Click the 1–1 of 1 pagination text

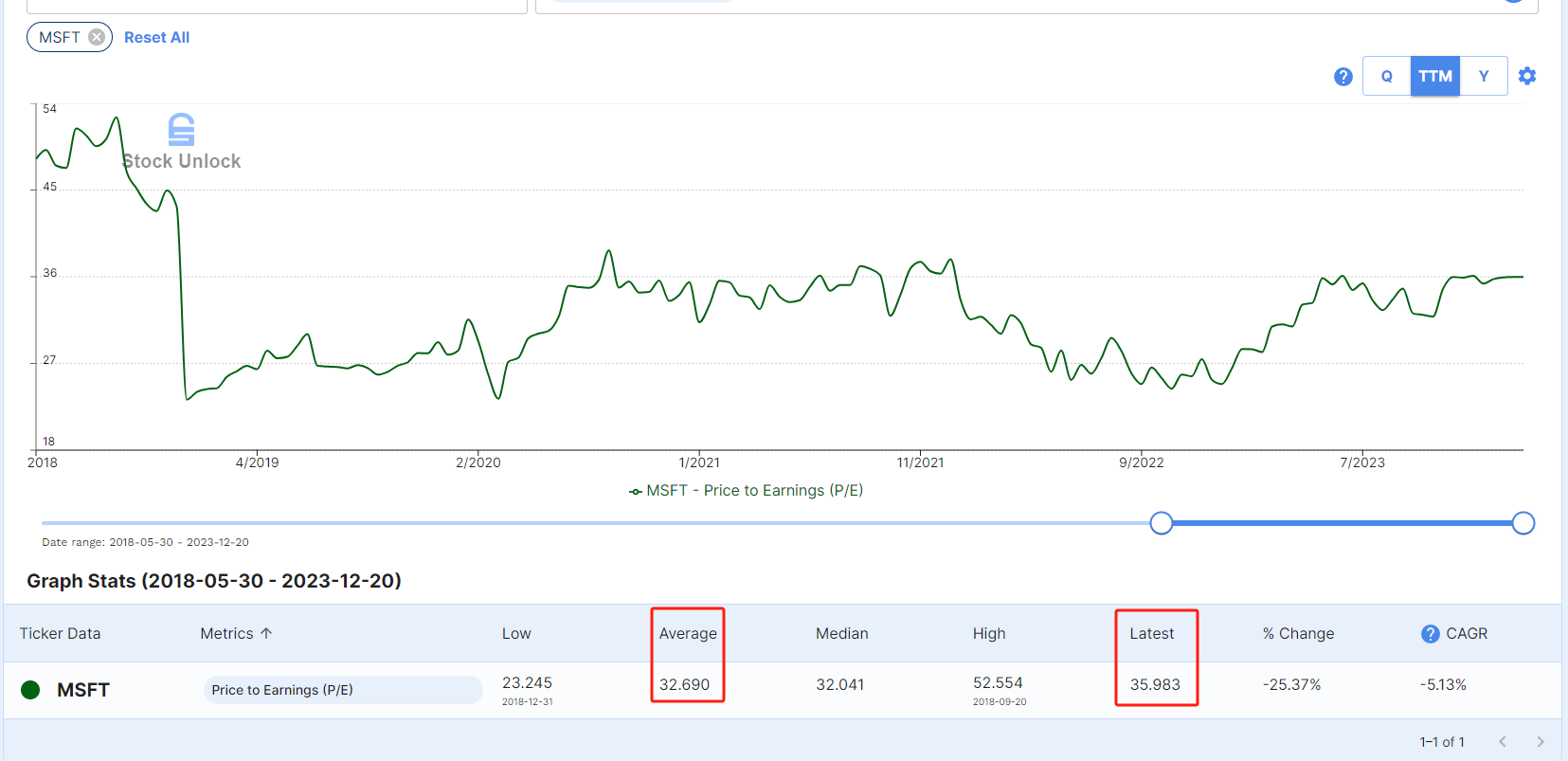point(1442,741)
